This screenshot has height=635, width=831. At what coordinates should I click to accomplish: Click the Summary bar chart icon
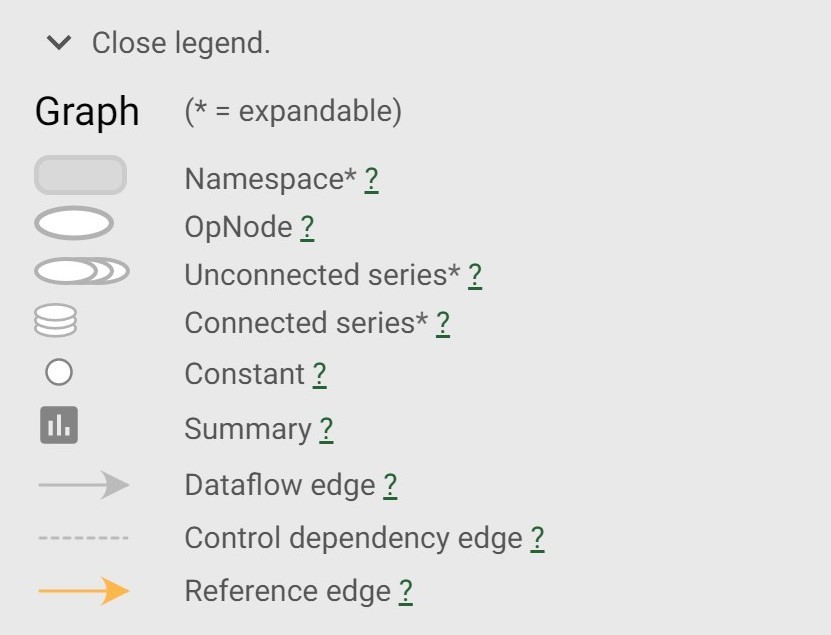[59, 425]
